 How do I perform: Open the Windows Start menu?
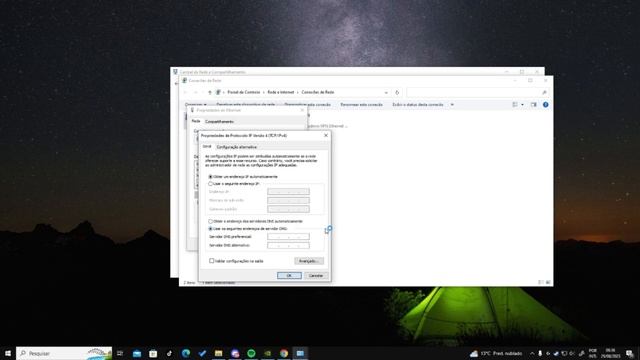(8, 353)
